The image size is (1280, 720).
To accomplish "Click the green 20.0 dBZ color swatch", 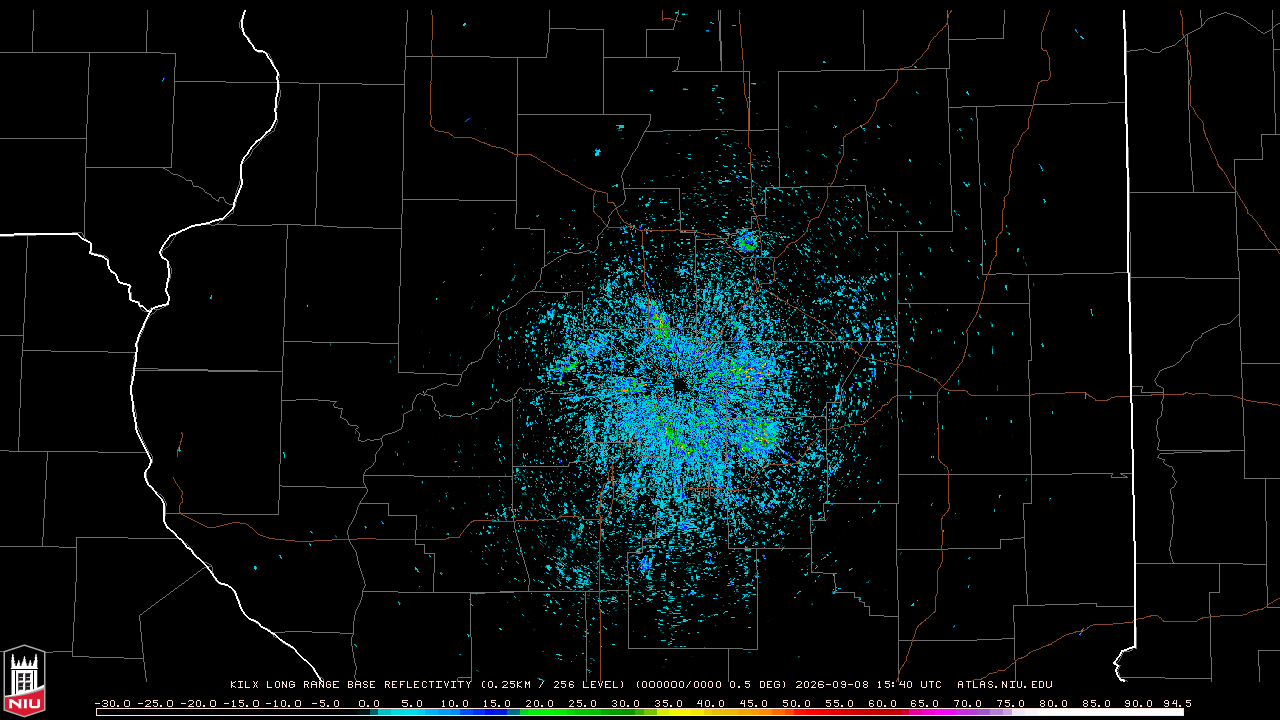I will 541,712.
